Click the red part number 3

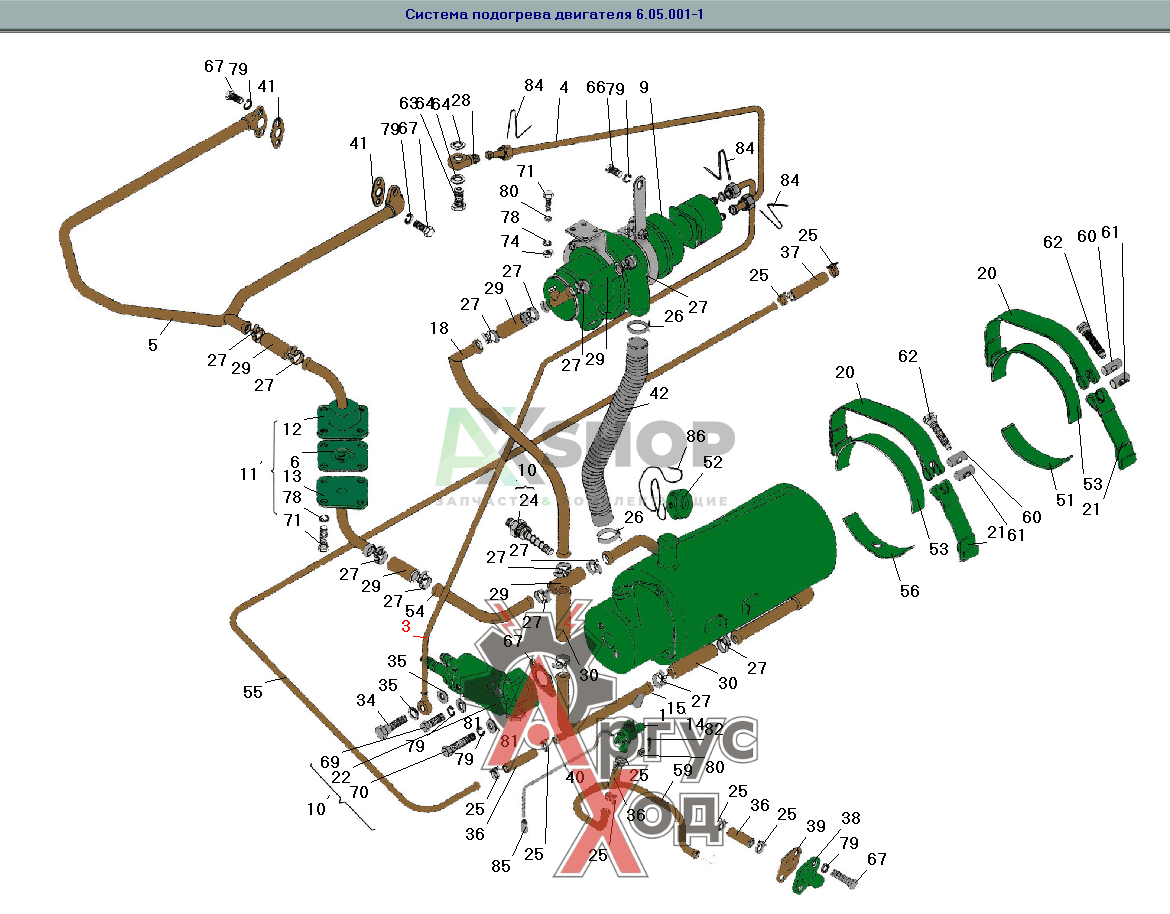[406, 627]
